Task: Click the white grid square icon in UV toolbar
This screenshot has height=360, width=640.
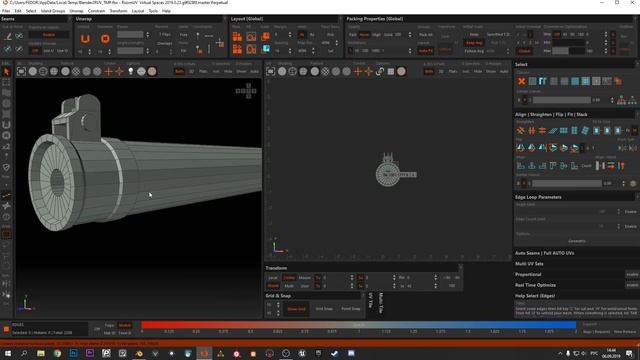Action: coord(391,71)
